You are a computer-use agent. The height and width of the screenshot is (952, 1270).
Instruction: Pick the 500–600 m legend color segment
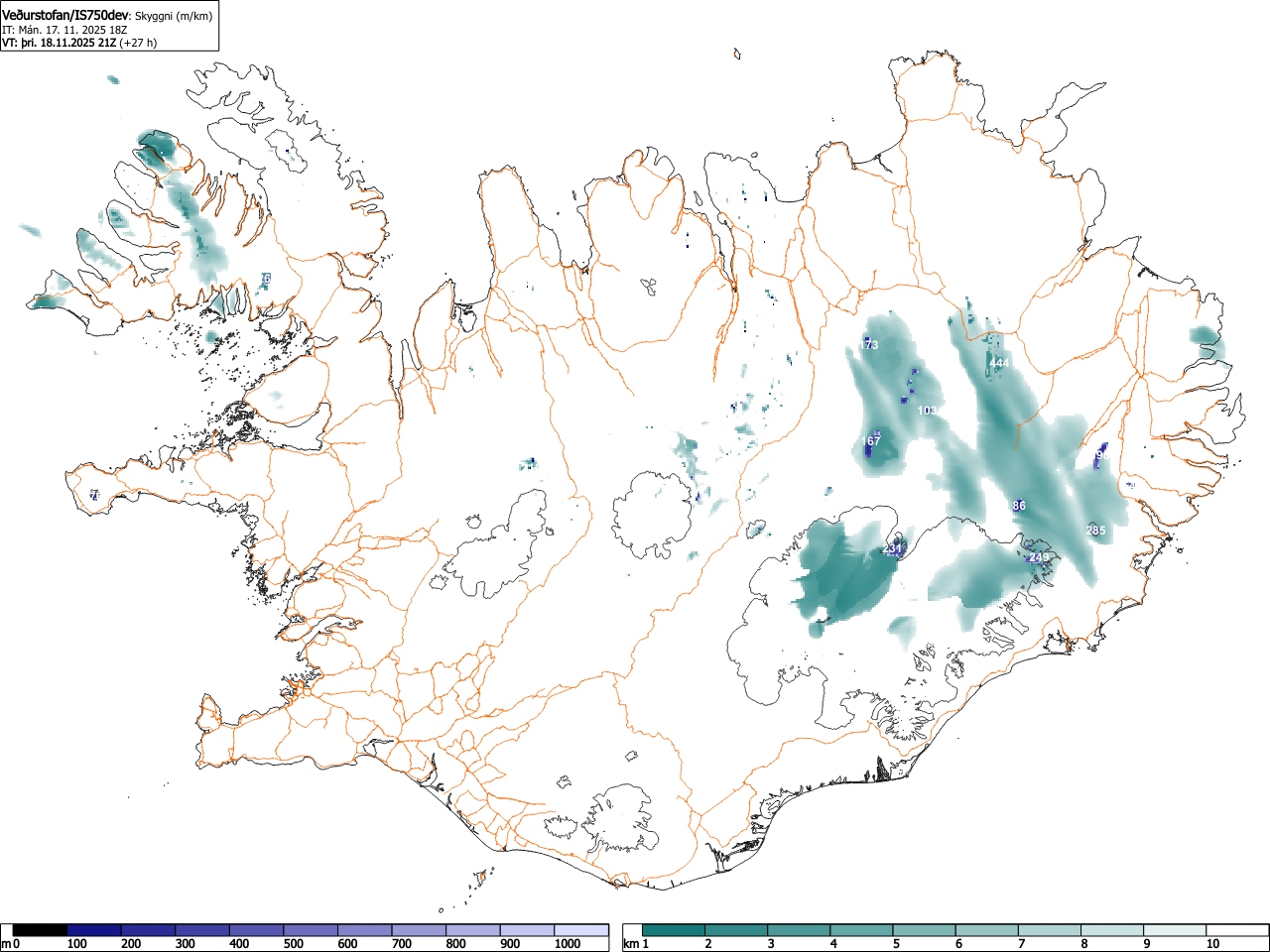tap(311, 930)
